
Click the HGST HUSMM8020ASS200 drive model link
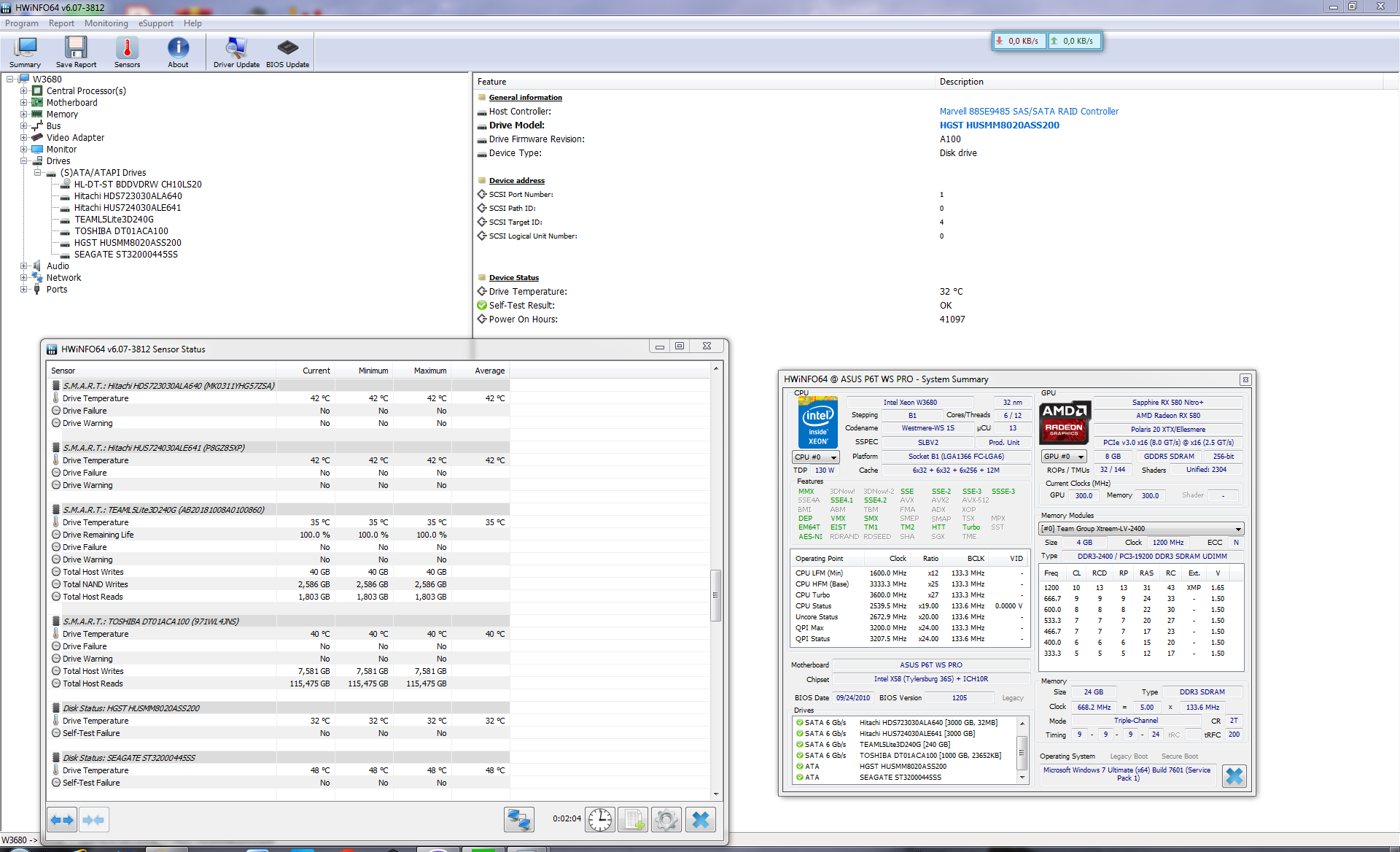(x=1000, y=125)
